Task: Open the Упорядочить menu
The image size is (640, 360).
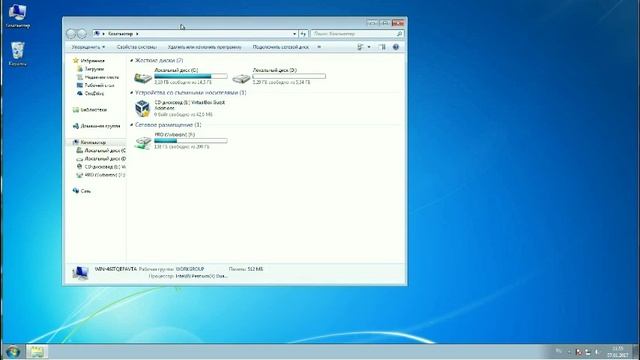Action: coord(88,47)
